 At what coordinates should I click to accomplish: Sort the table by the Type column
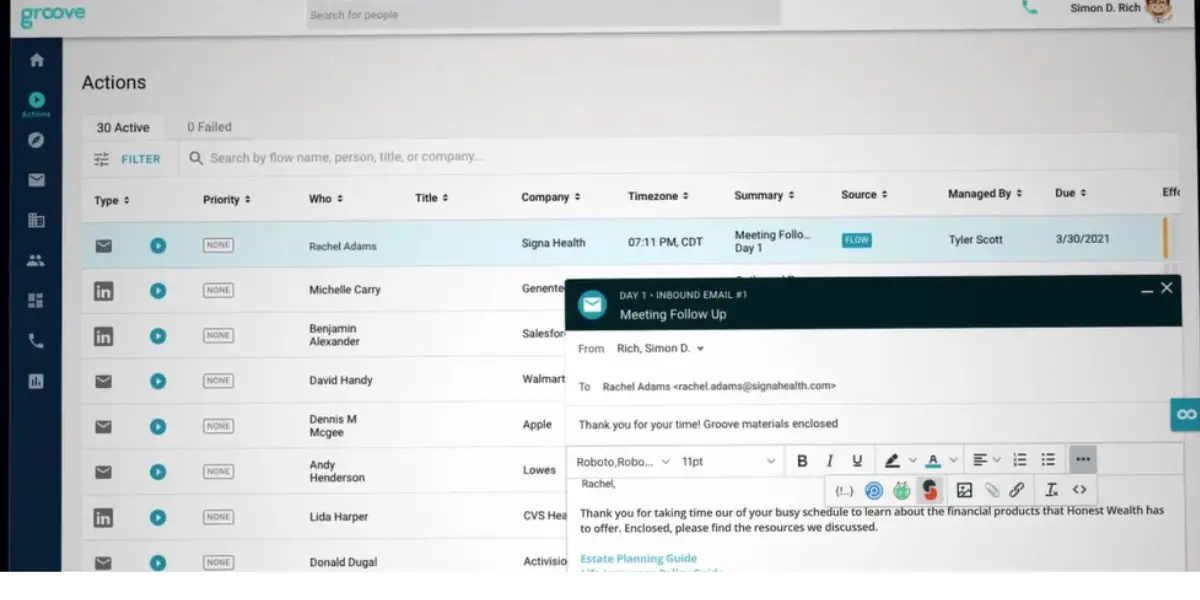click(111, 200)
